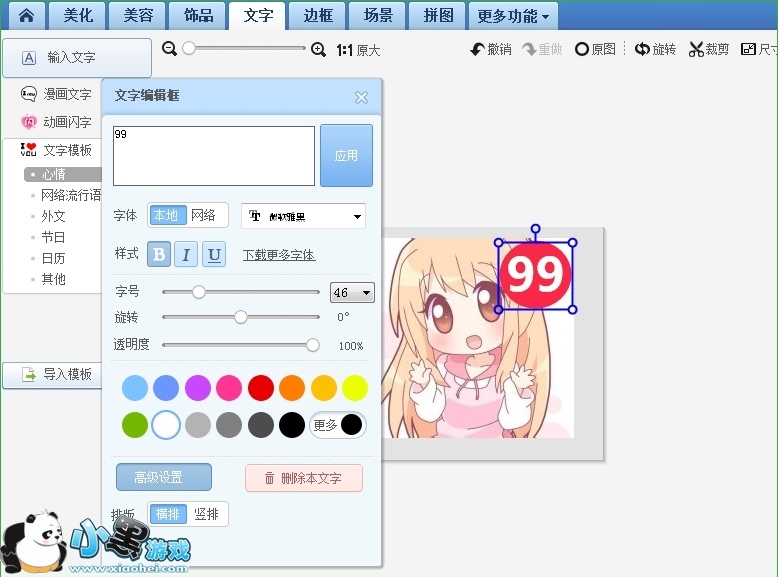Close the 文字编辑框 panel

point(361,97)
